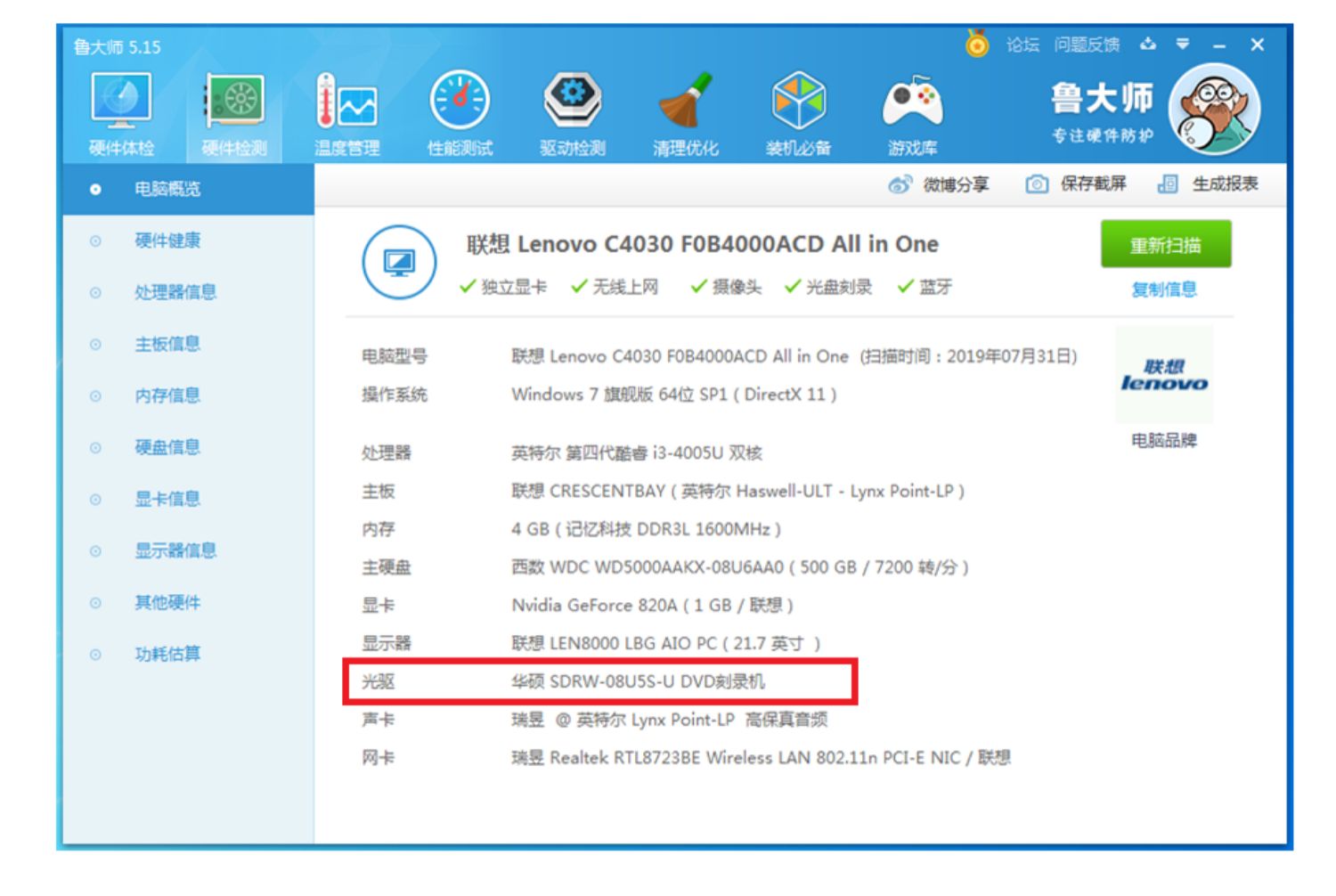Click the Lenovo brand logo

[1164, 375]
